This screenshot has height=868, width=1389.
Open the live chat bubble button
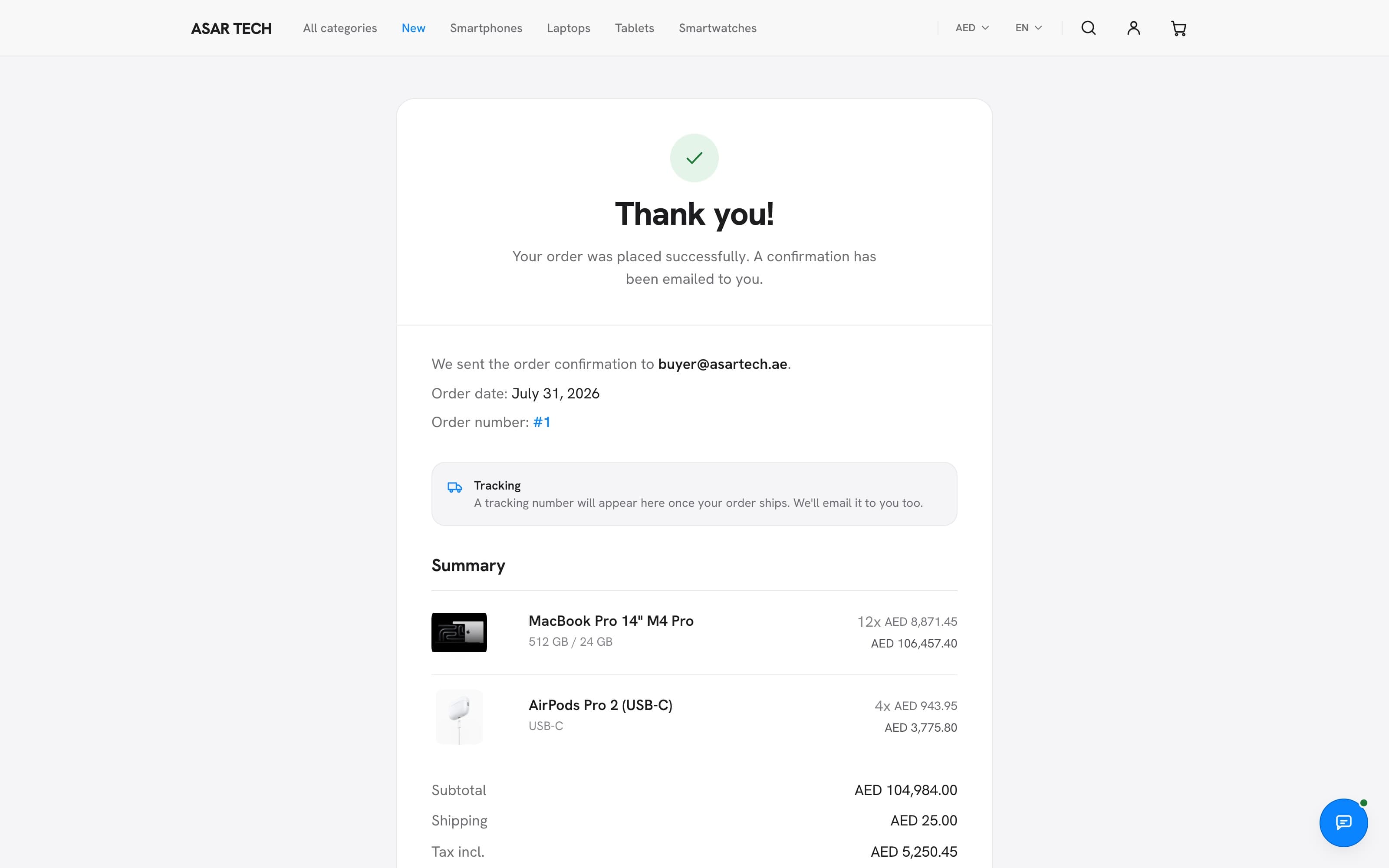pos(1343,822)
